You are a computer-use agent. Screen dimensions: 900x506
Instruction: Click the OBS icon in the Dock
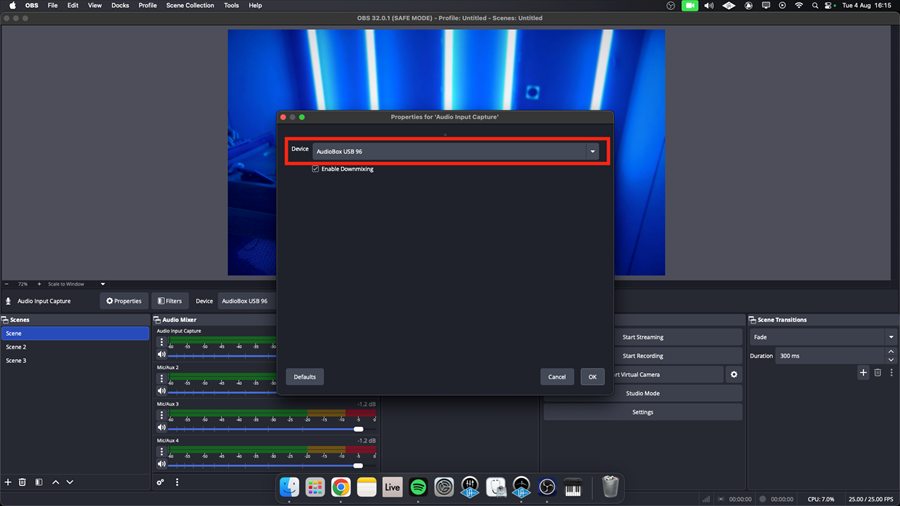click(547, 487)
